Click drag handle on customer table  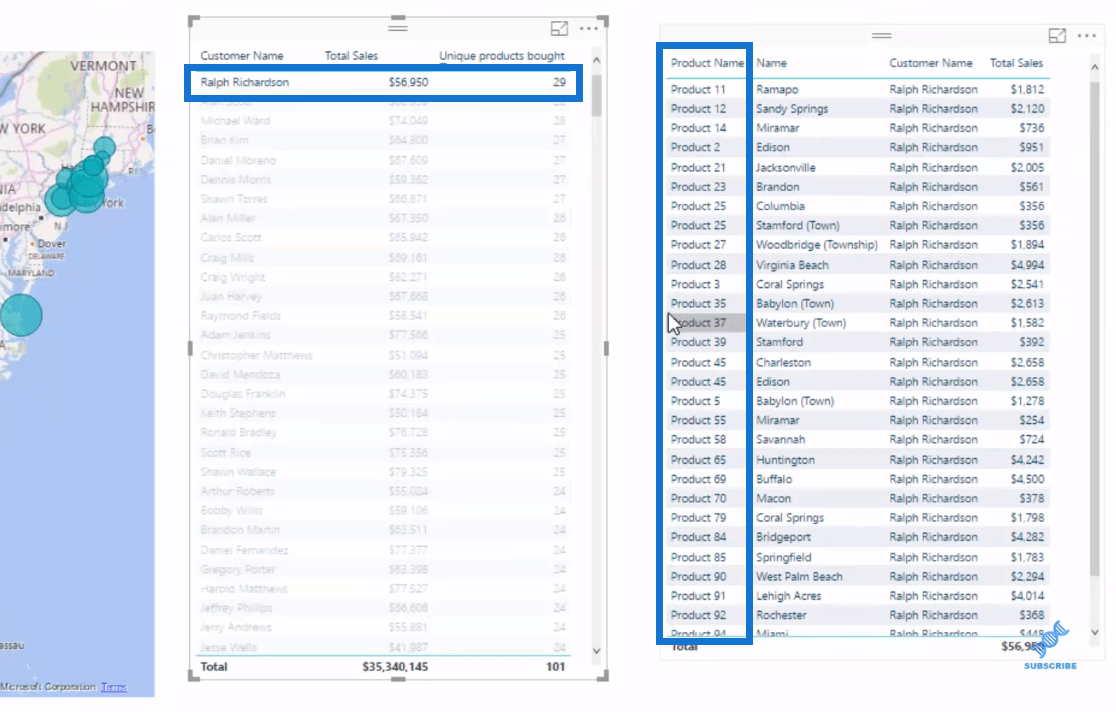click(398, 28)
